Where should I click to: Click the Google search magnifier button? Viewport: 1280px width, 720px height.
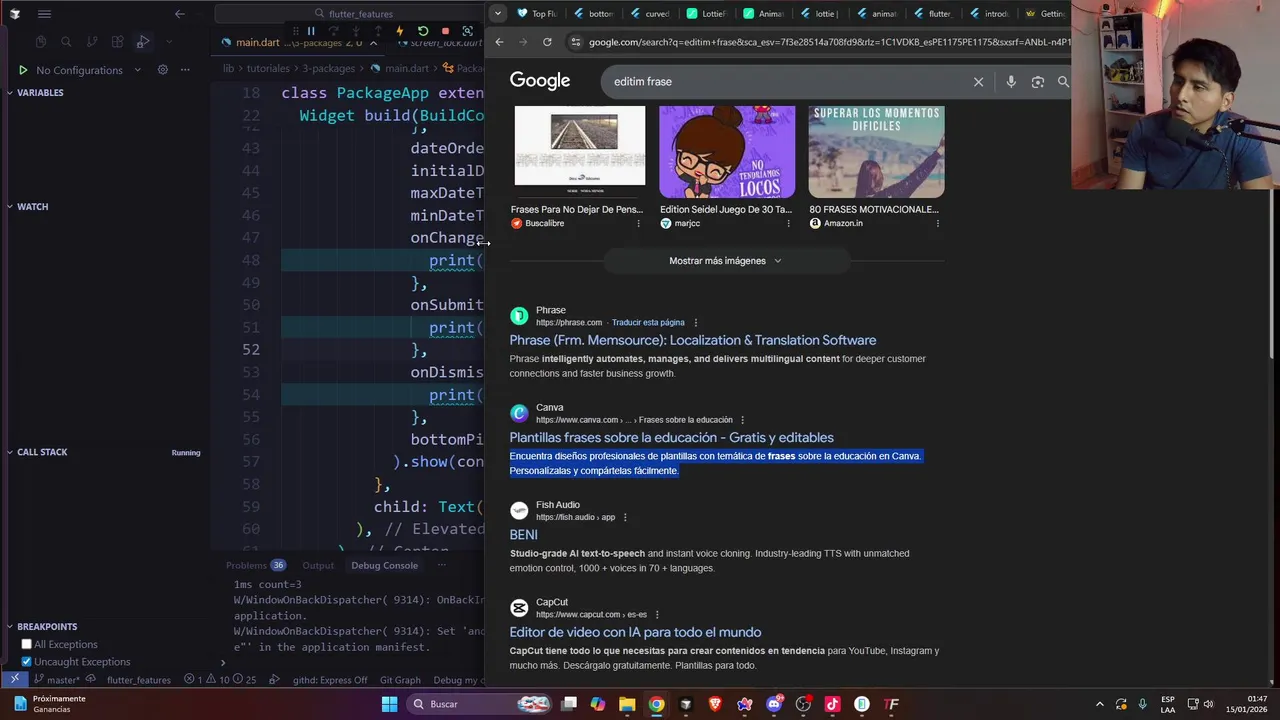pyautogui.click(x=1063, y=82)
